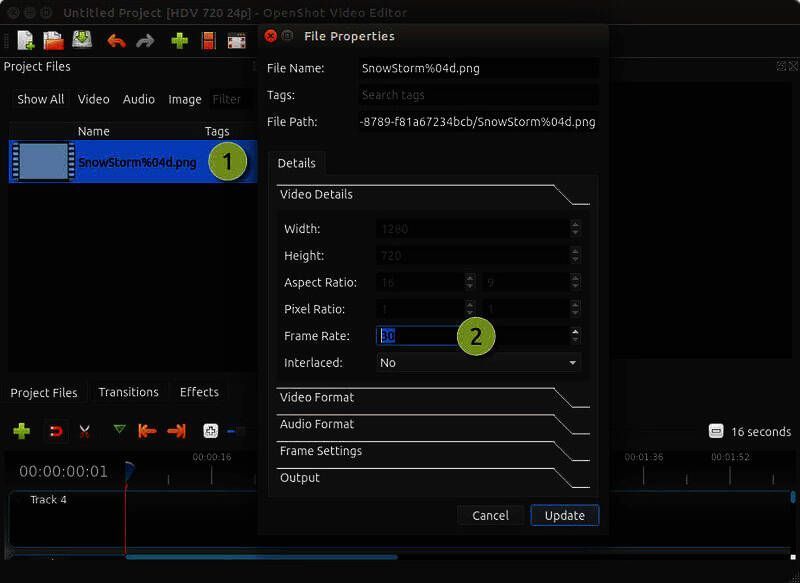Switch to the Effects tab
This screenshot has height=583, width=800.
coord(199,392)
